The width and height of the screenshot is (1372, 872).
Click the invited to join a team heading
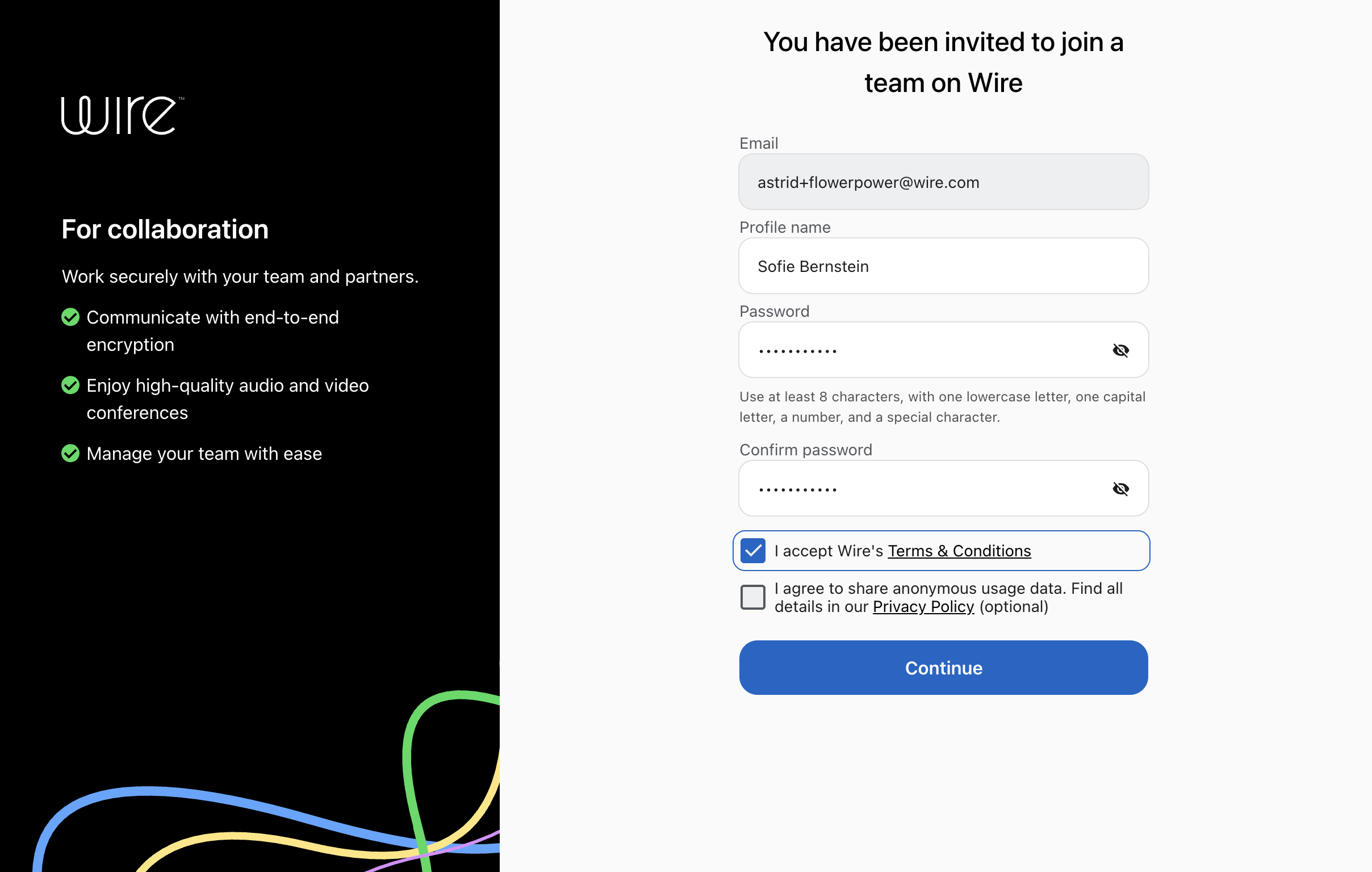[x=944, y=62]
